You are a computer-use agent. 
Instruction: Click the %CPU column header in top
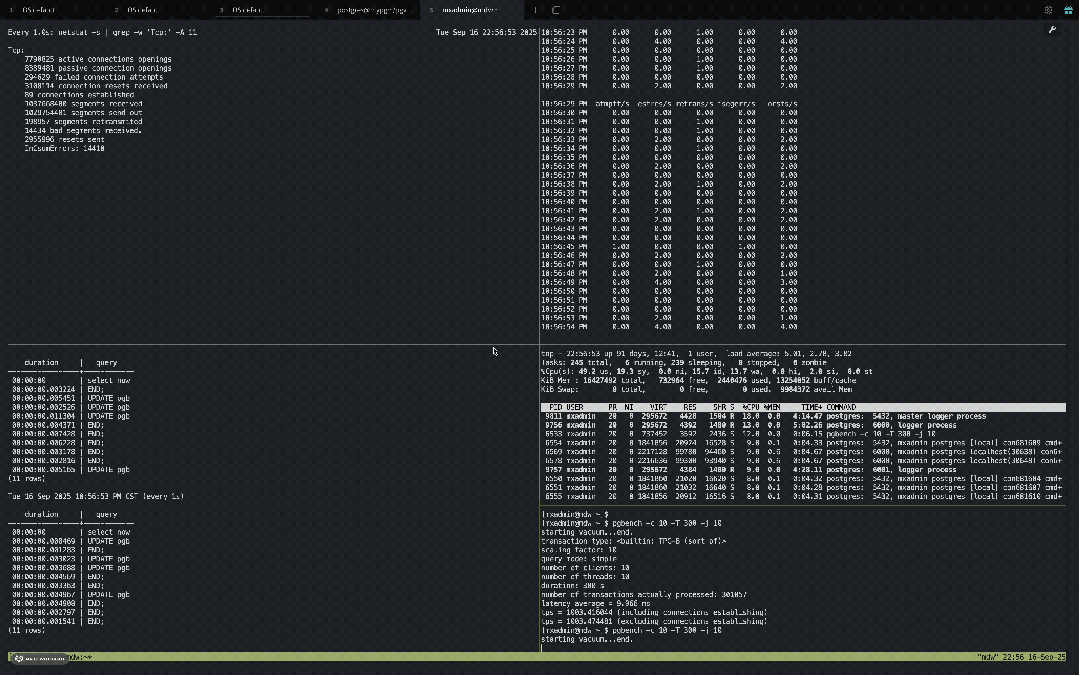[750, 407]
